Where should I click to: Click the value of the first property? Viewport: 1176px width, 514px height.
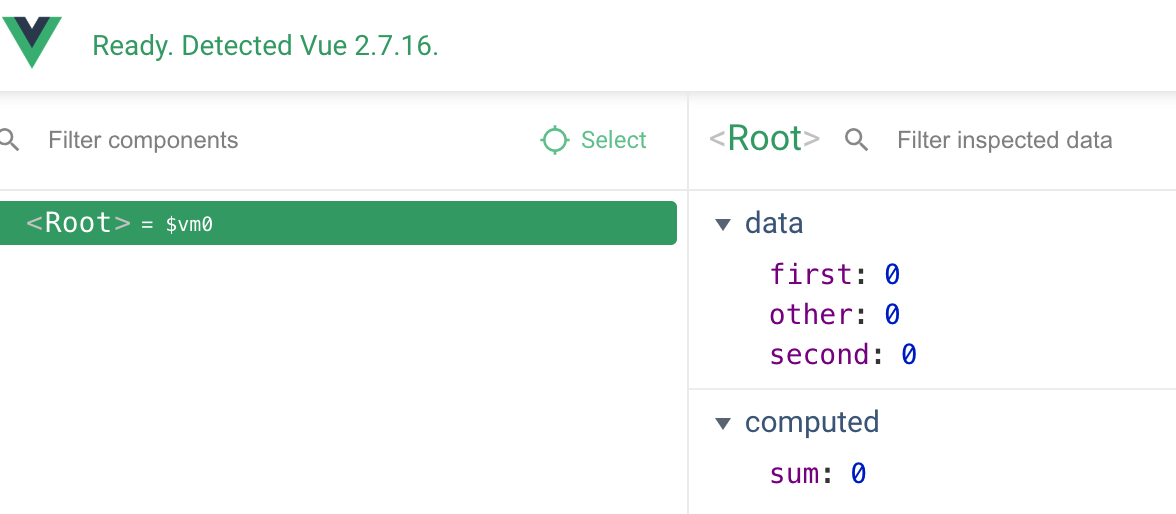(x=892, y=274)
